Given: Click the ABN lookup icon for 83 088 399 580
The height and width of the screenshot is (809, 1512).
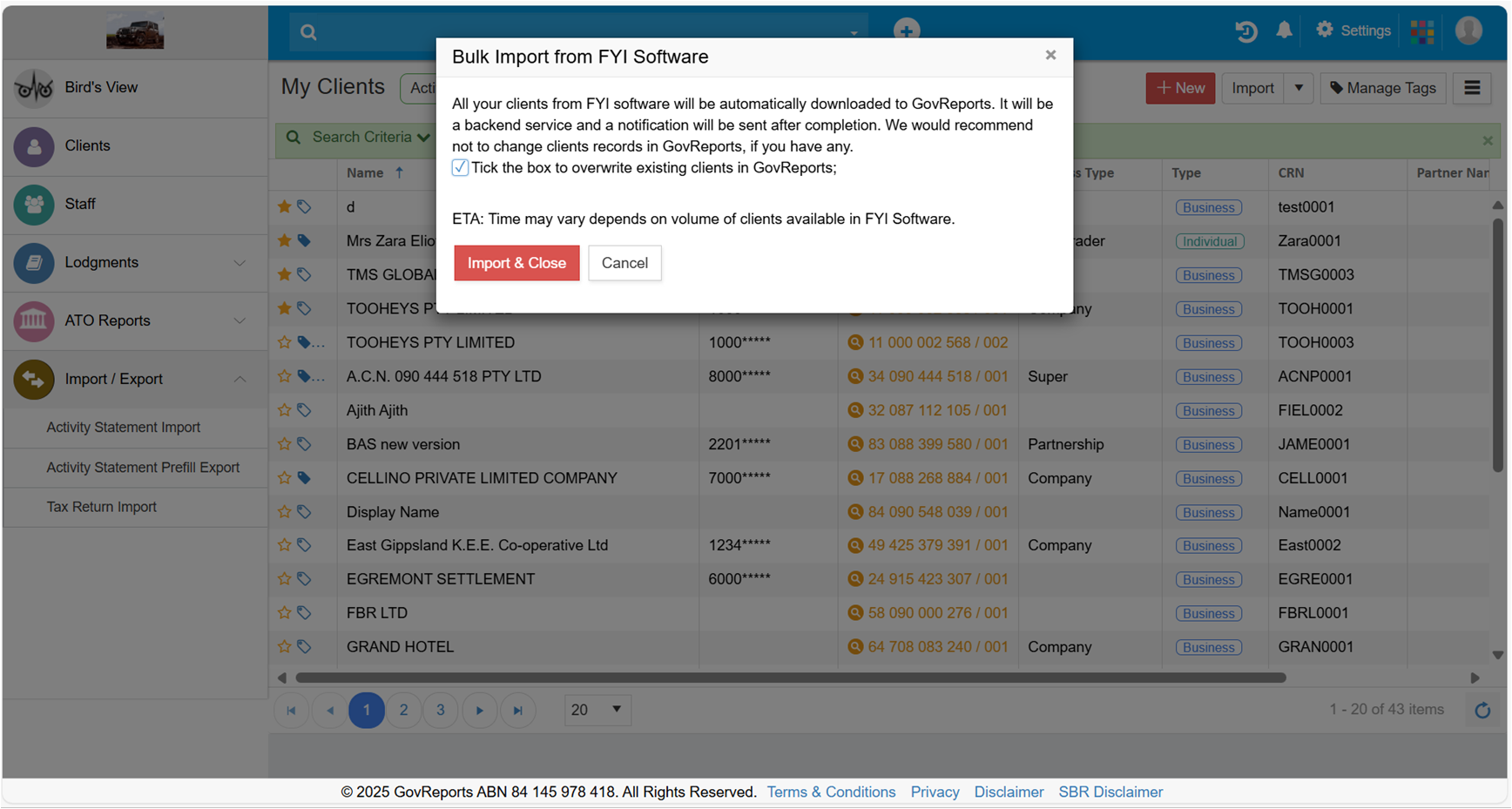Looking at the screenshot, I should tap(855, 444).
